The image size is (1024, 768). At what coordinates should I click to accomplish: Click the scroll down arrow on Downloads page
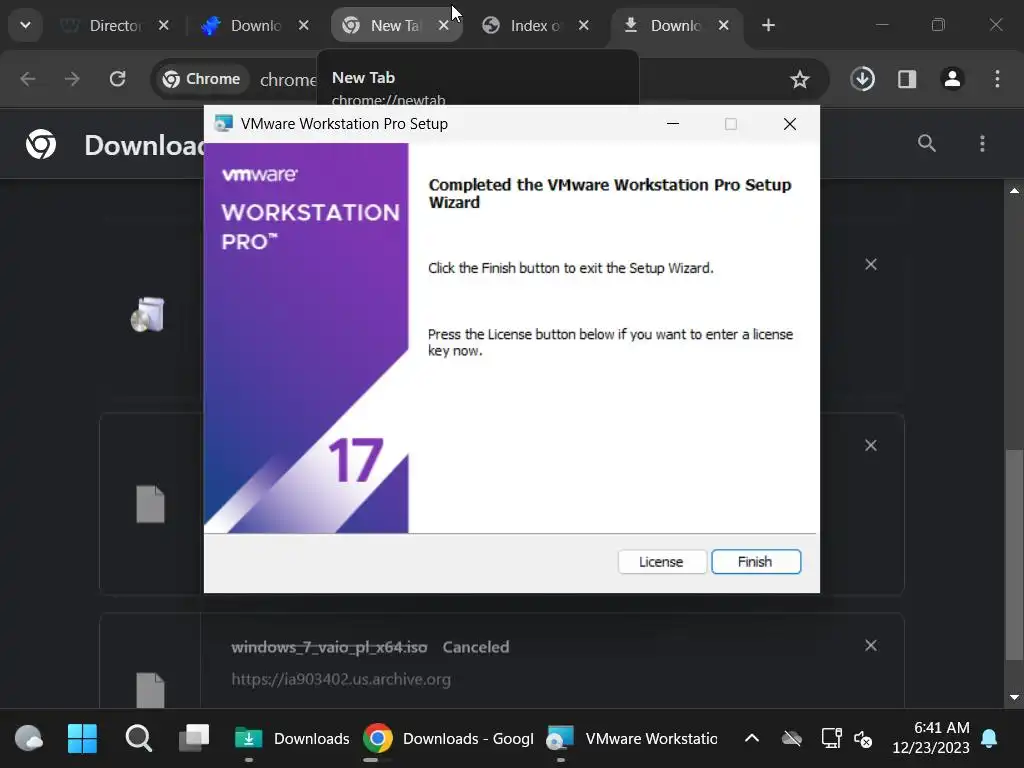[1014, 697]
